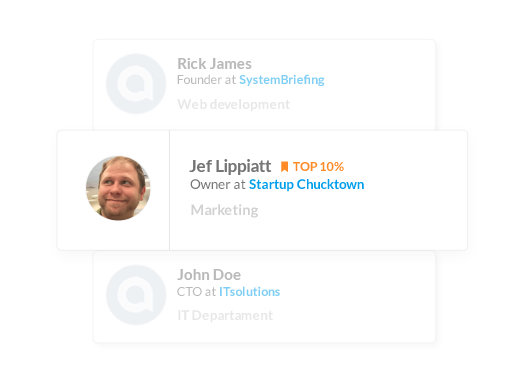Click Jef Lippiatt's profile photo

(118, 188)
